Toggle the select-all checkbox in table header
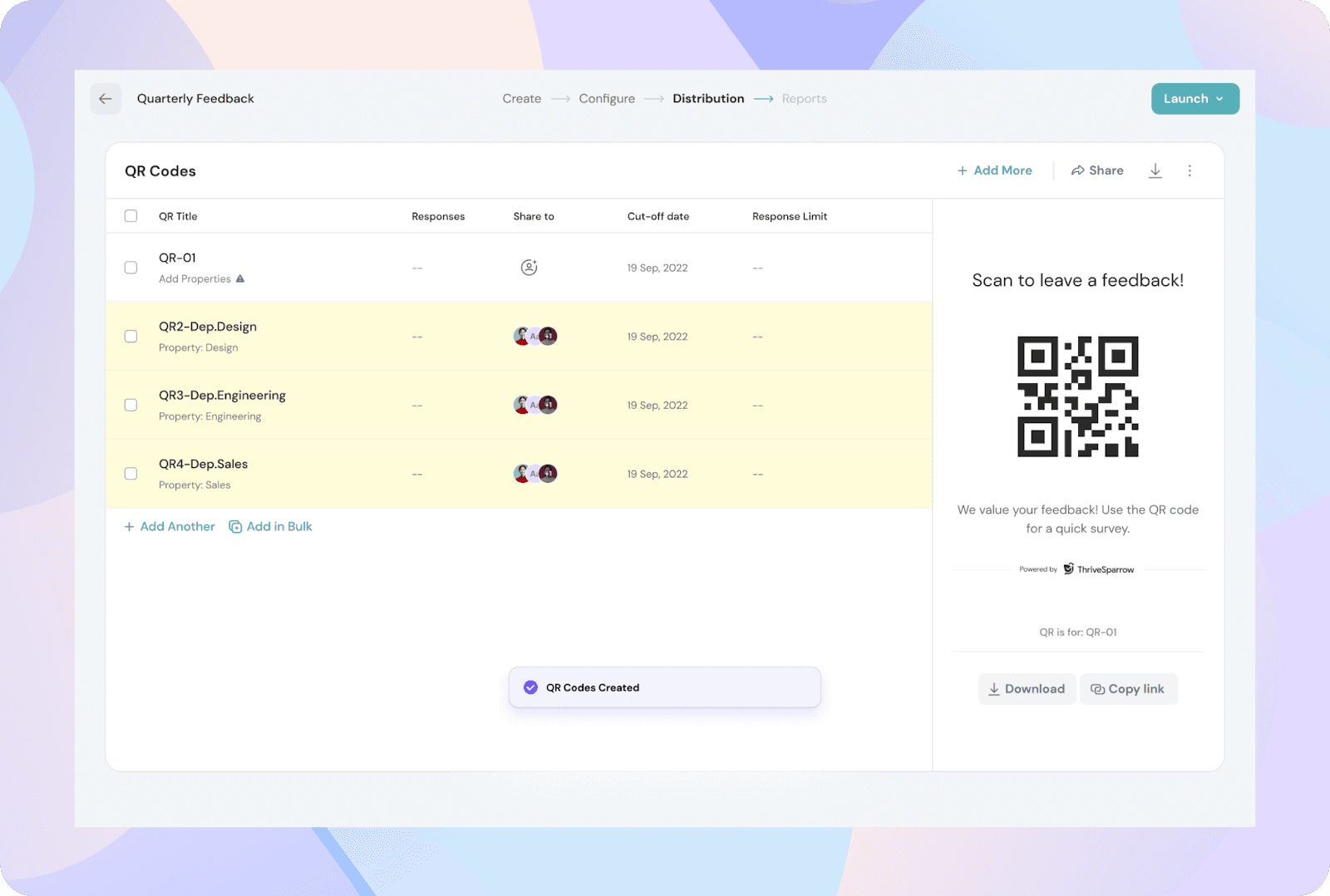The width and height of the screenshot is (1330, 896). click(x=131, y=216)
